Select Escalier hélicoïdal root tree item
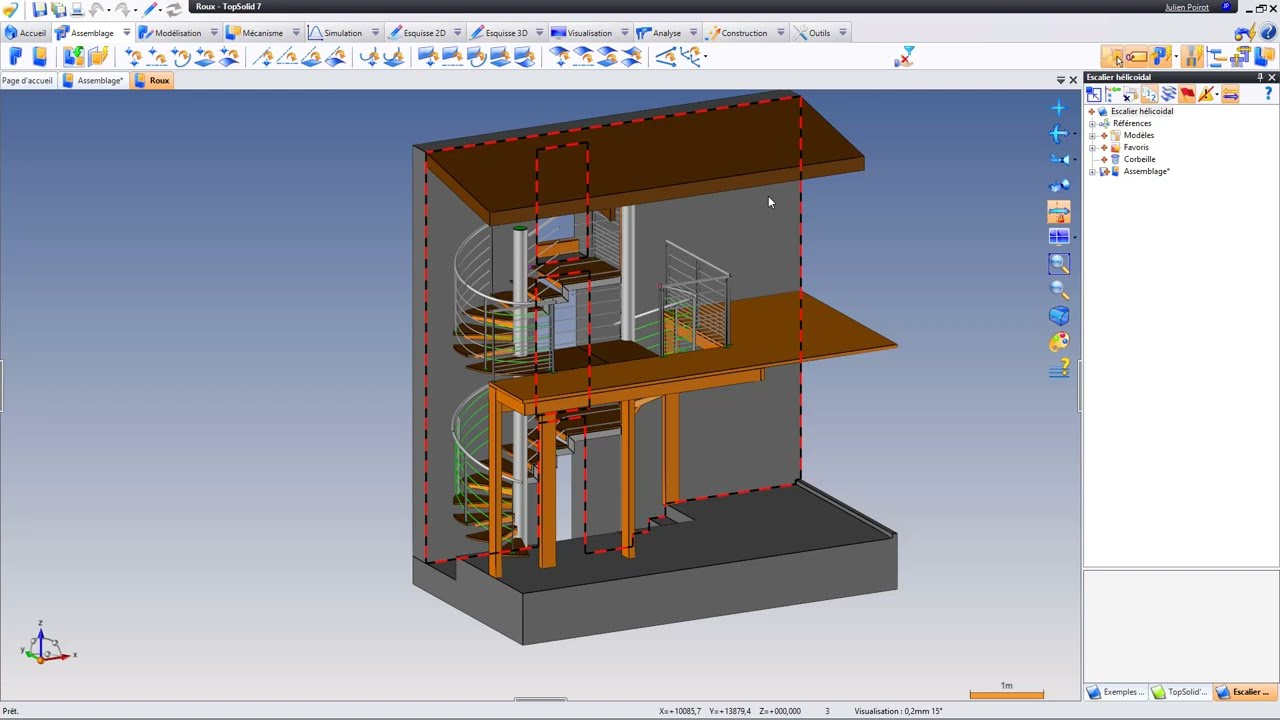The image size is (1280, 720). 1142,111
